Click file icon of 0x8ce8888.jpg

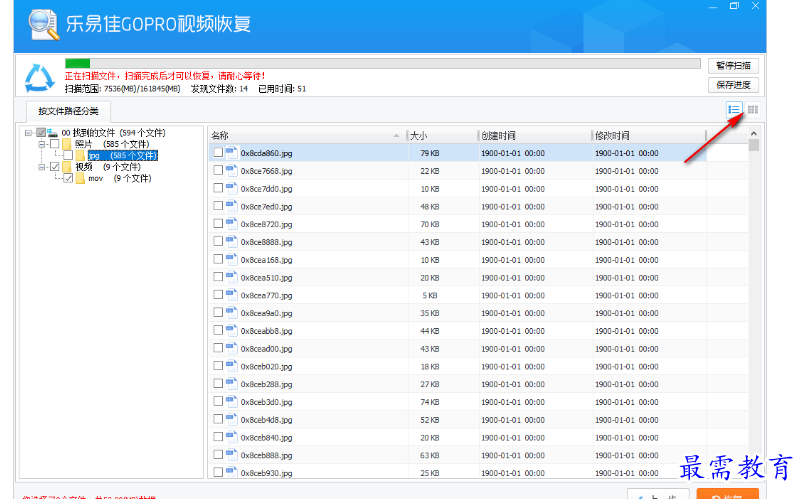232,242
